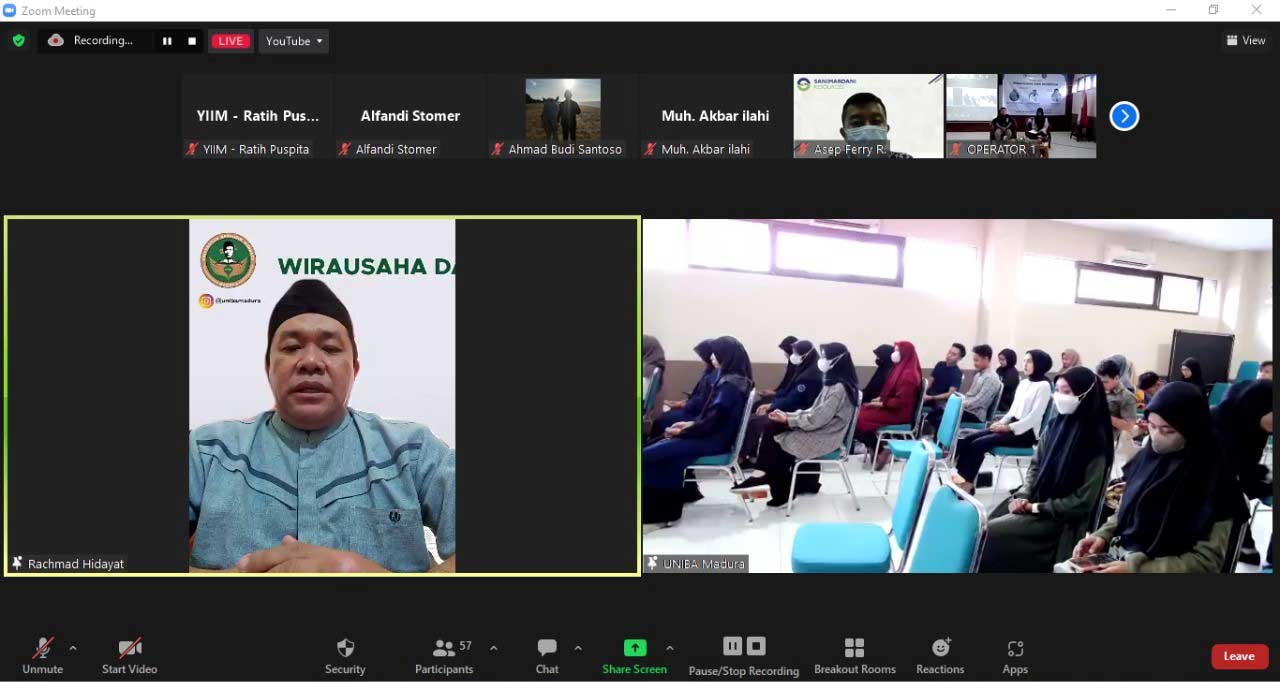This screenshot has width=1280, height=682.
Task: Pause the recording from the top bar
Action: (x=167, y=41)
